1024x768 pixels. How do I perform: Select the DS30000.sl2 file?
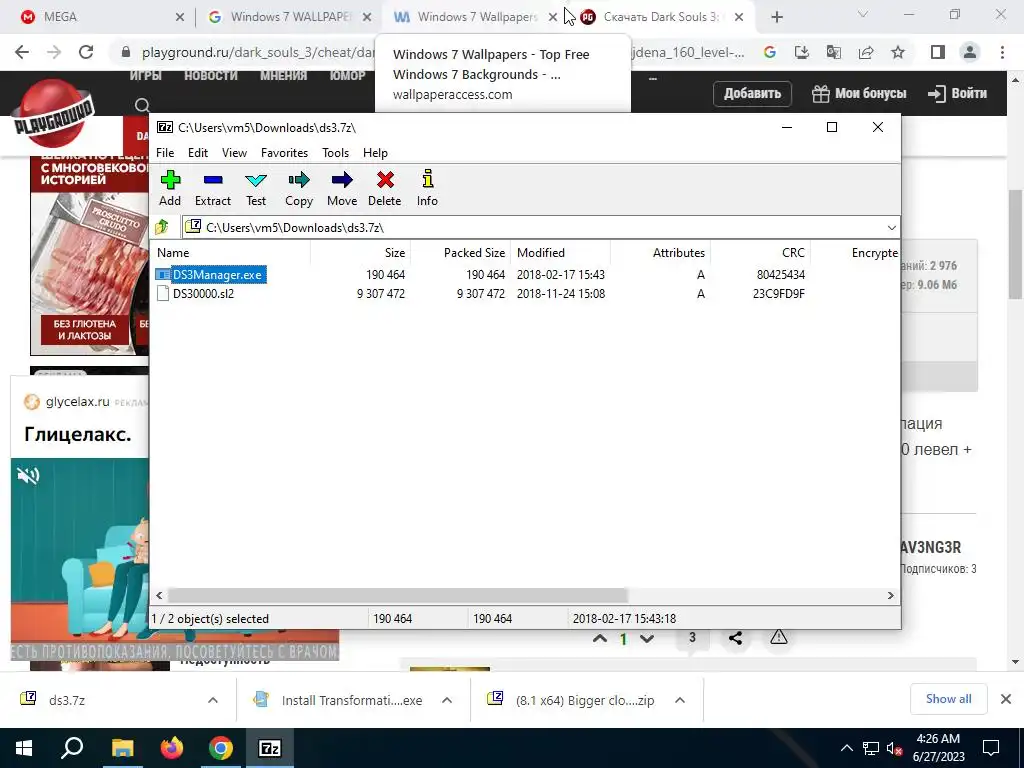pos(203,294)
